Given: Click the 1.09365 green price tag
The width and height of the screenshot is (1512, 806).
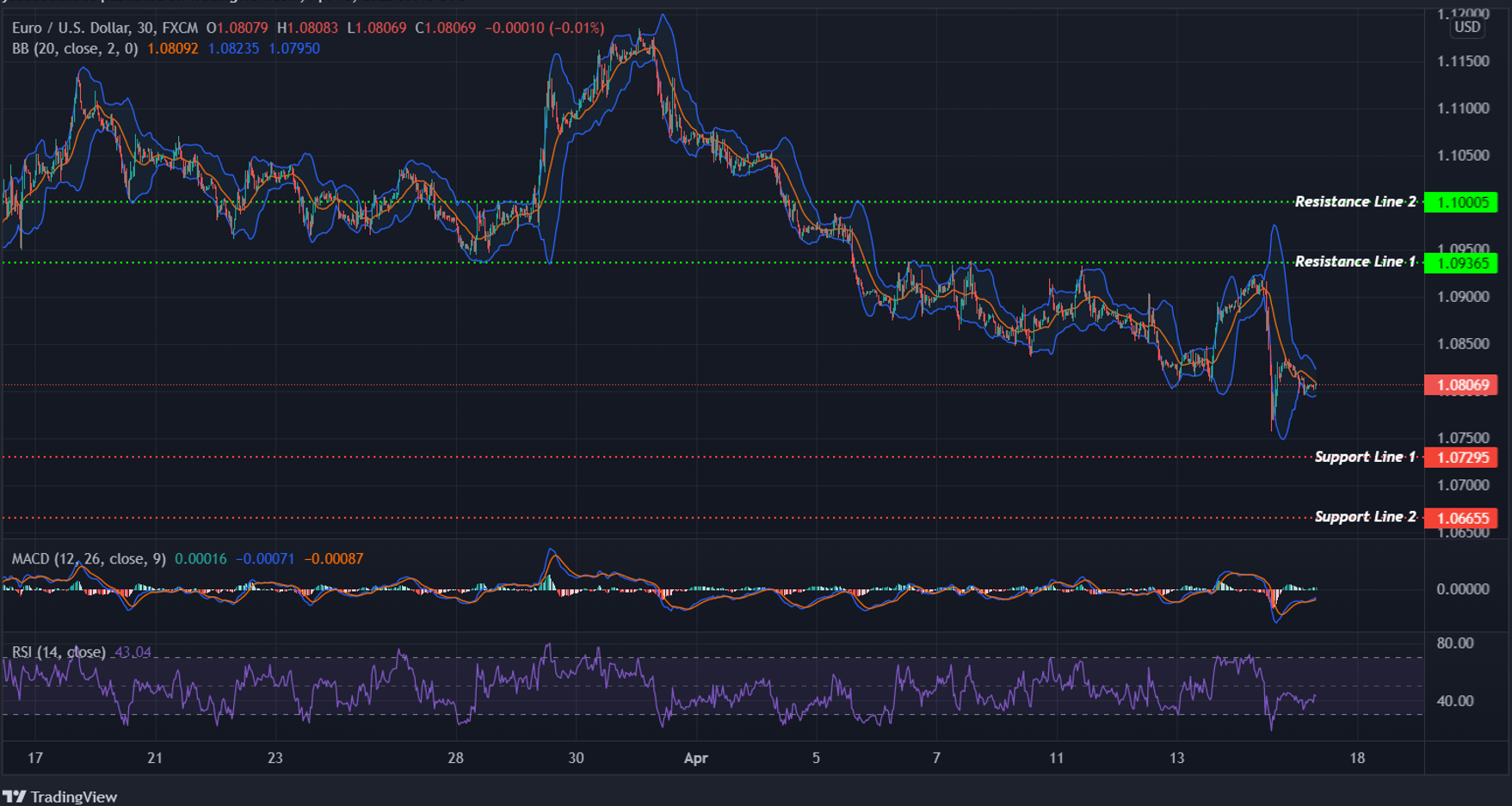Looking at the screenshot, I should [1461, 263].
